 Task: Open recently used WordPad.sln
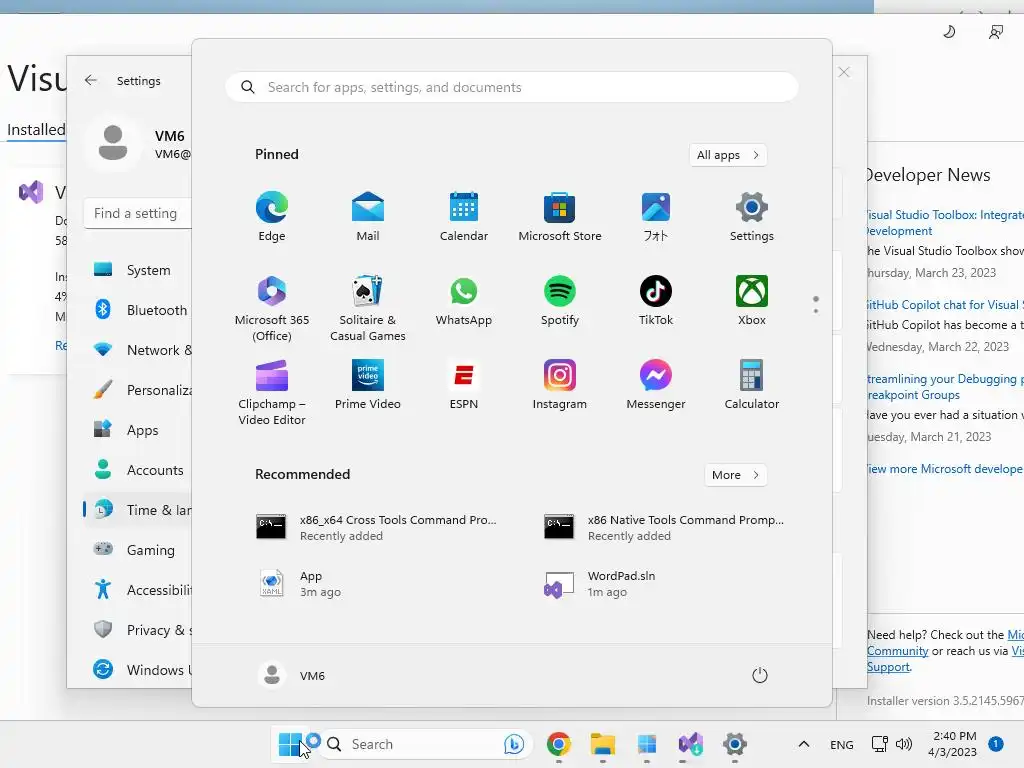click(600, 583)
